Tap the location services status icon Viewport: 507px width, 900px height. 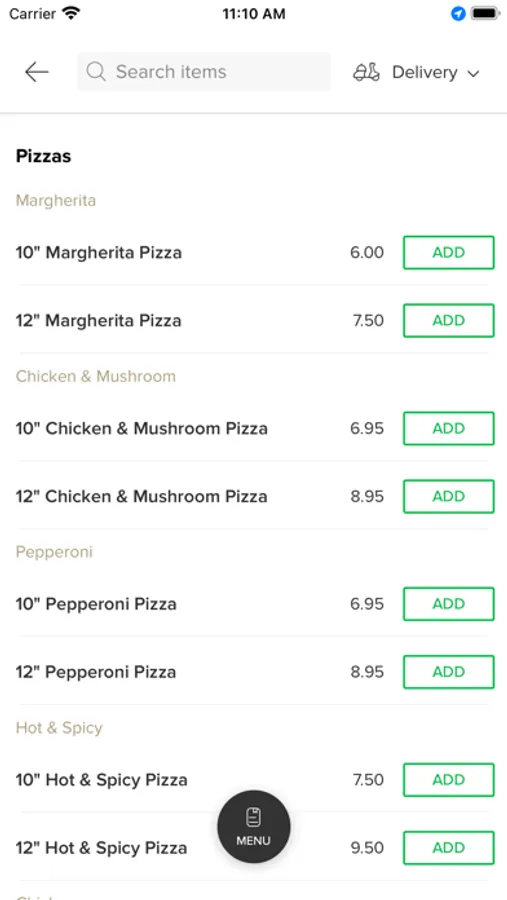click(x=458, y=14)
